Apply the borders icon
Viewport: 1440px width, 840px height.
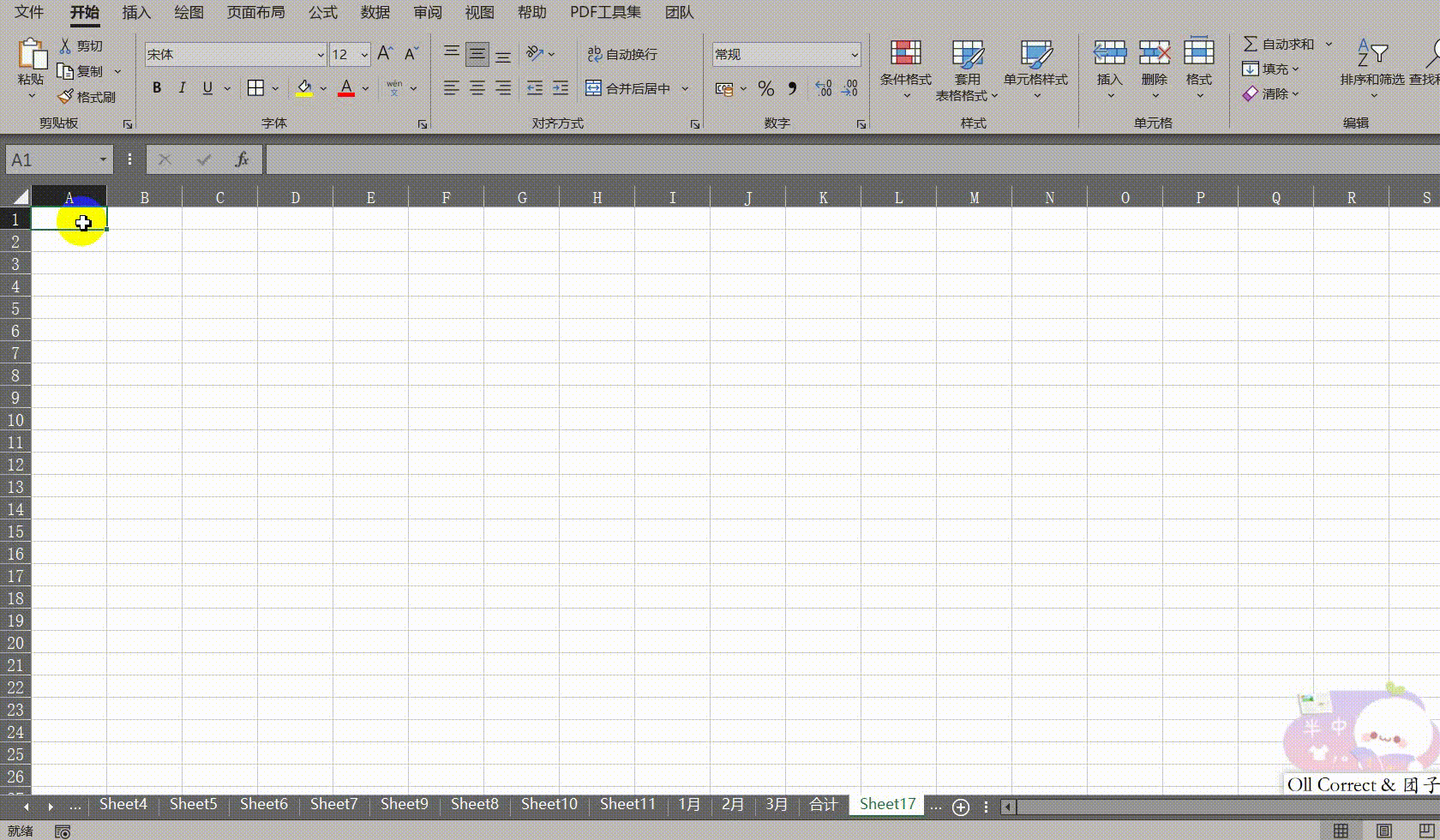click(x=255, y=88)
